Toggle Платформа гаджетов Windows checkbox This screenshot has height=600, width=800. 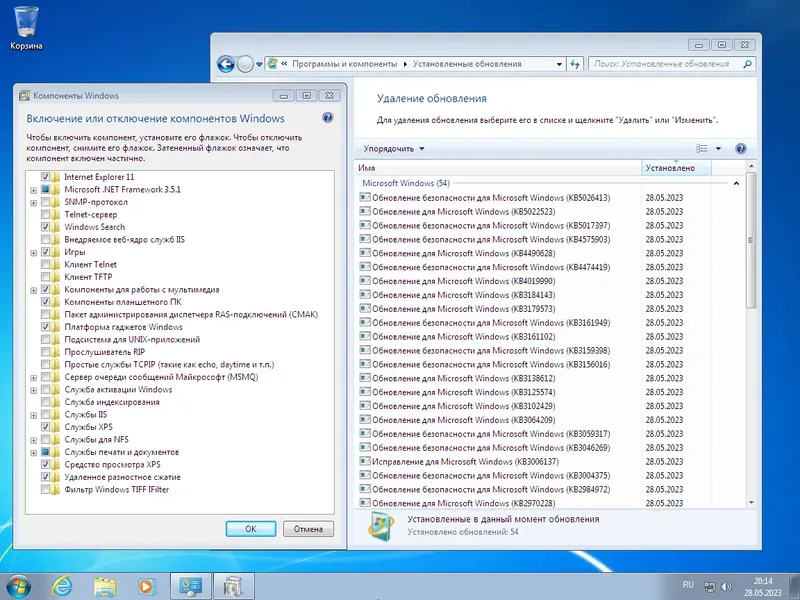45,327
